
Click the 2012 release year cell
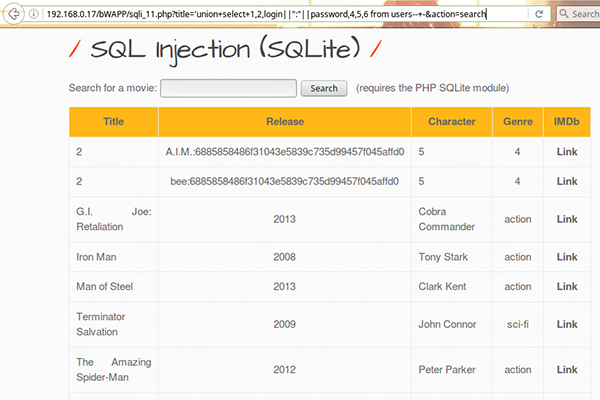coord(285,370)
